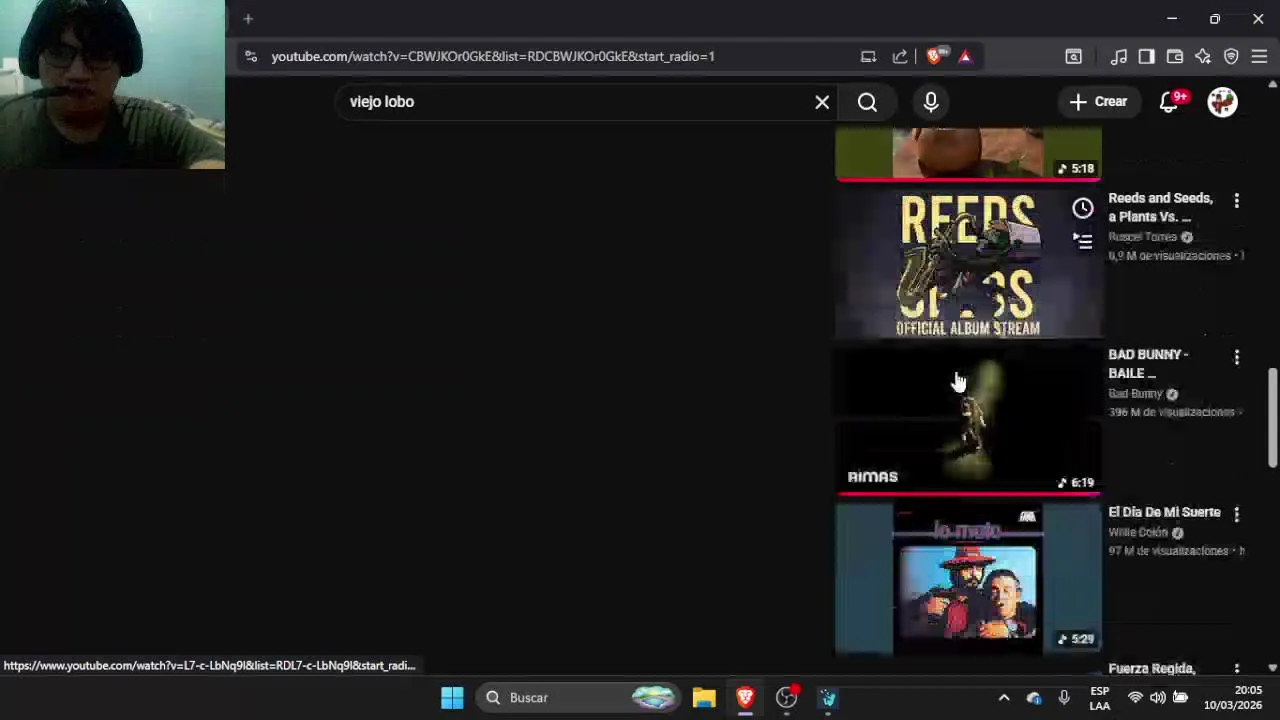The image size is (1280, 720).
Task: Expand the system tray hidden icons chevron
Action: 1004,698
